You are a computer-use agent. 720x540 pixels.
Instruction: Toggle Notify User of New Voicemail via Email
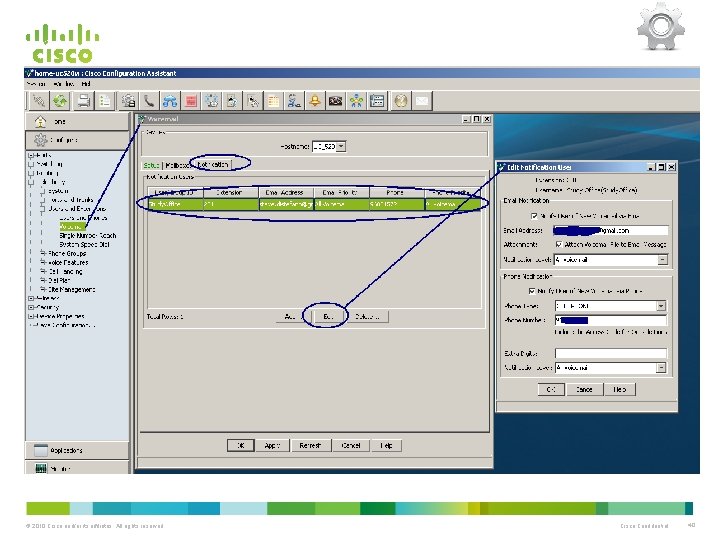[534, 215]
